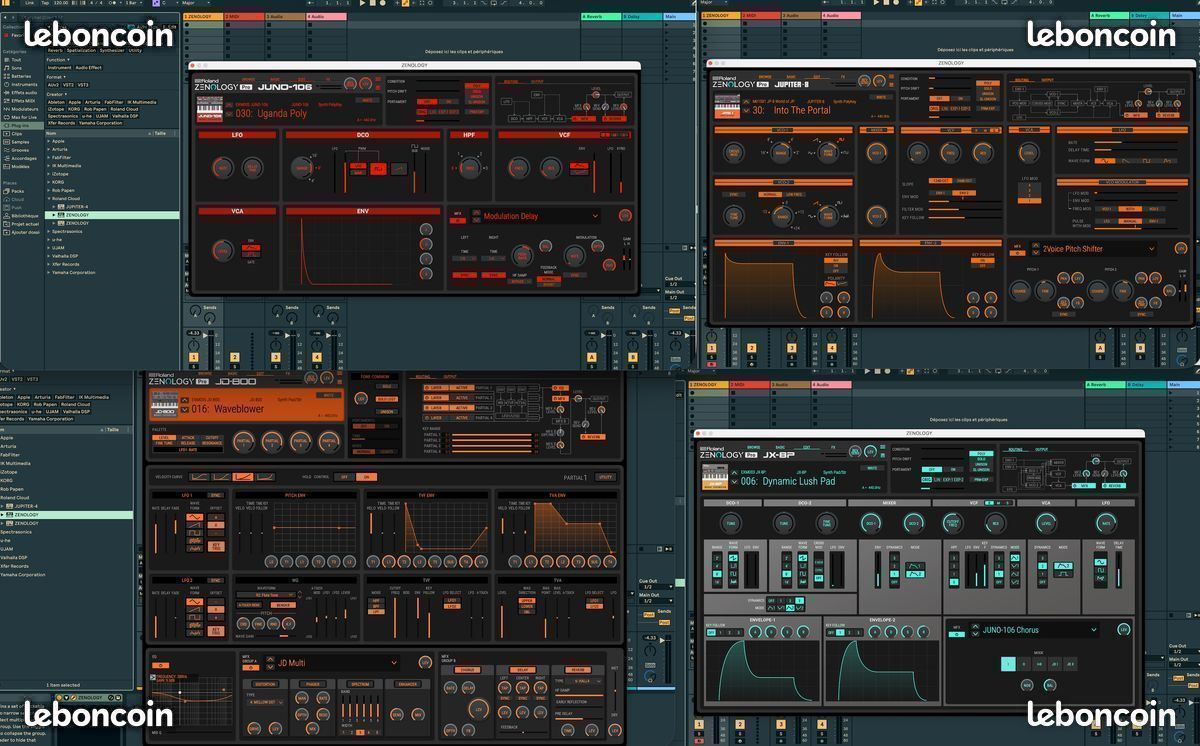Viewport: 1200px width, 746px height.
Task: Select the square LFO waveform in JUPITER-8
Action: coord(1147,160)
